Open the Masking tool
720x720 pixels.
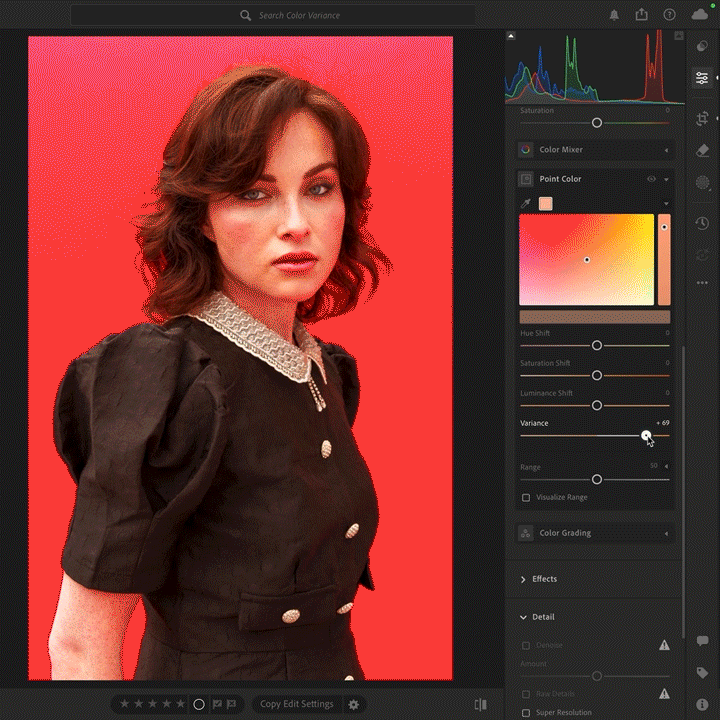(x=702, y=183)
